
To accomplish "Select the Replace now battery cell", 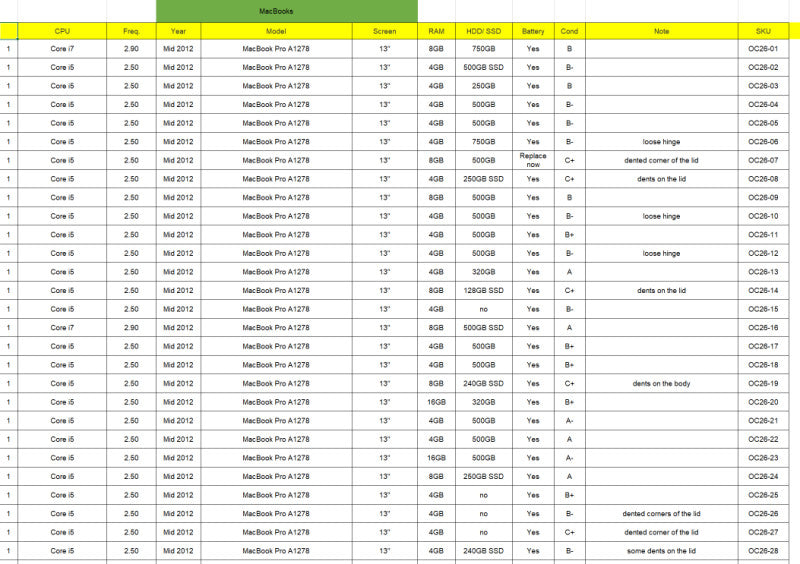I will point(533,160).
